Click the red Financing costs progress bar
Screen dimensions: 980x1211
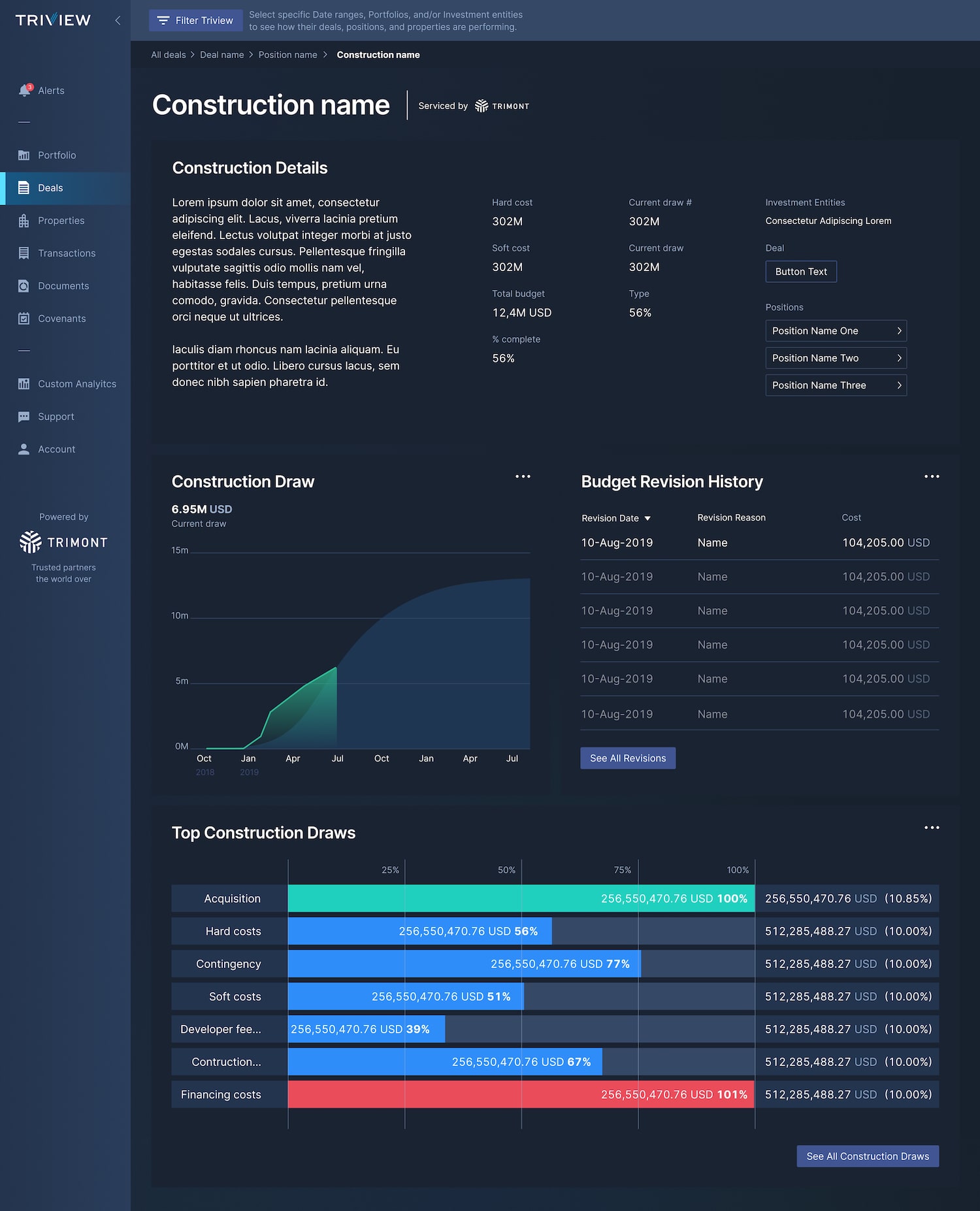521,1094
